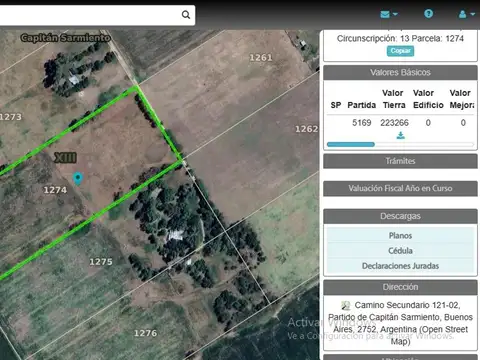This screenshot has height=360, width=480.
Task: Click the Circunscripción 13 Parcela 1274 text
Action: point(400,38)
